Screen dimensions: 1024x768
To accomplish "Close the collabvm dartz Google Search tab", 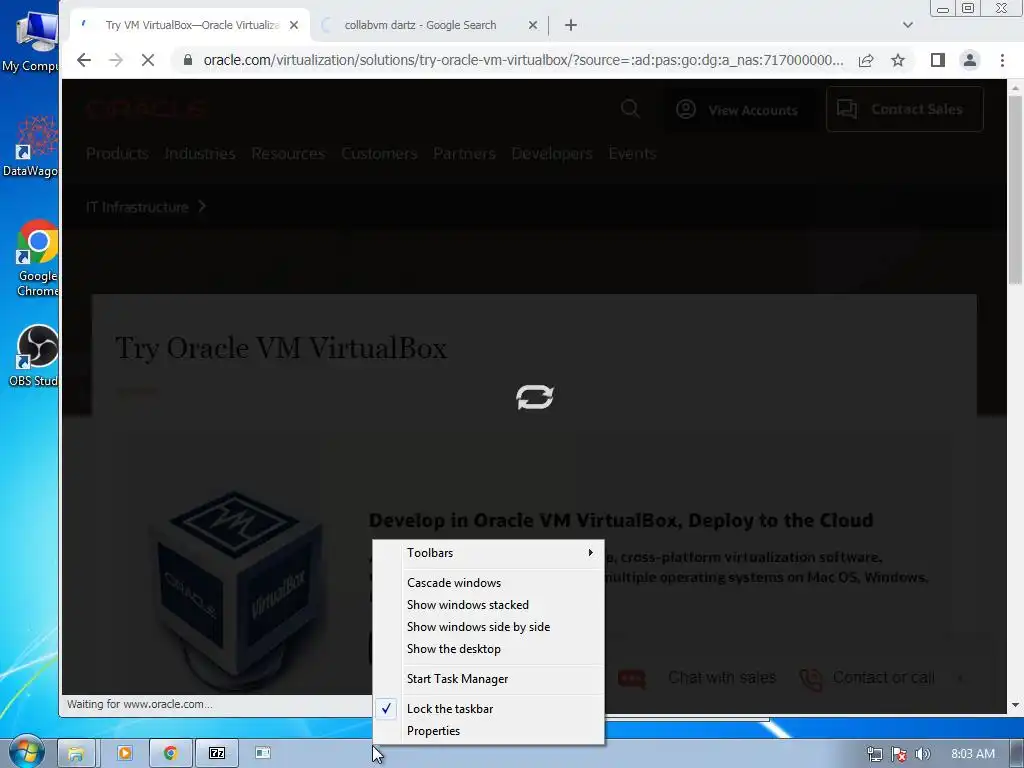I will (x=533, y=25).
